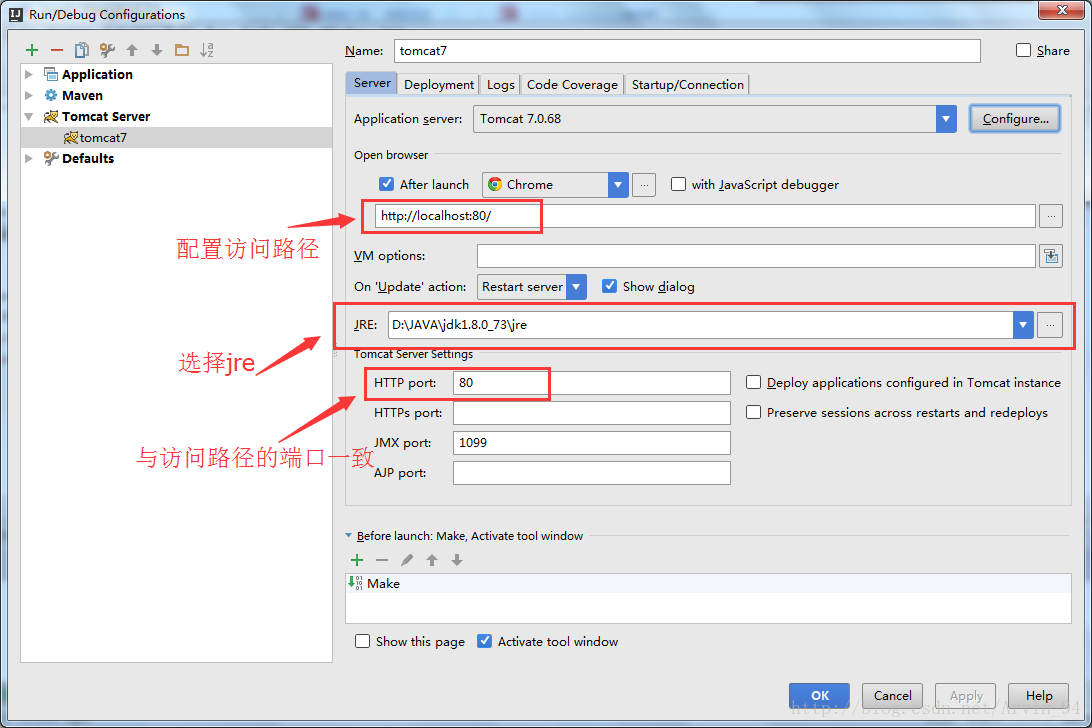
Task: Click the Defaults wrench icon in the tree
Action: [x=51, y=158]
